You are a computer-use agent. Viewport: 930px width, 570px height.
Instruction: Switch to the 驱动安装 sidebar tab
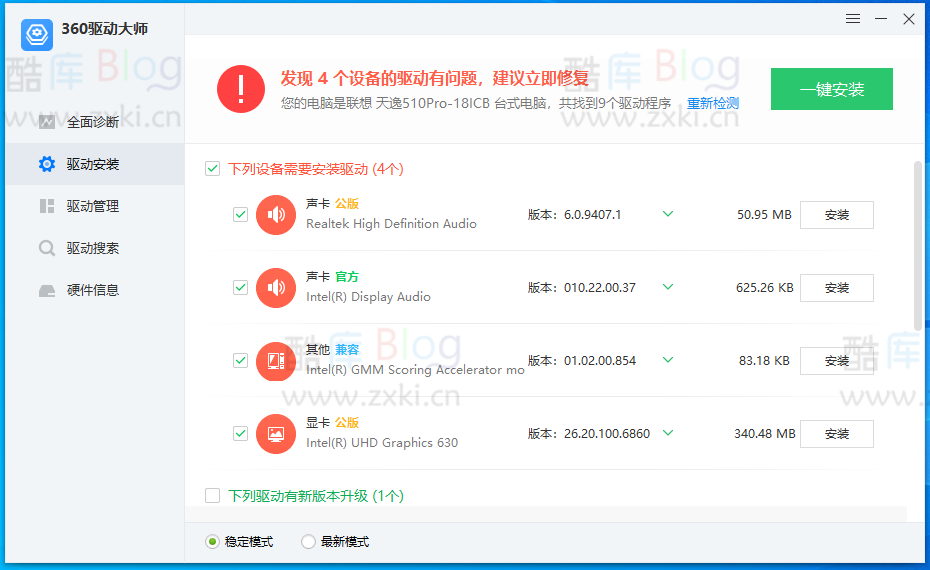(x=95, y=164)
